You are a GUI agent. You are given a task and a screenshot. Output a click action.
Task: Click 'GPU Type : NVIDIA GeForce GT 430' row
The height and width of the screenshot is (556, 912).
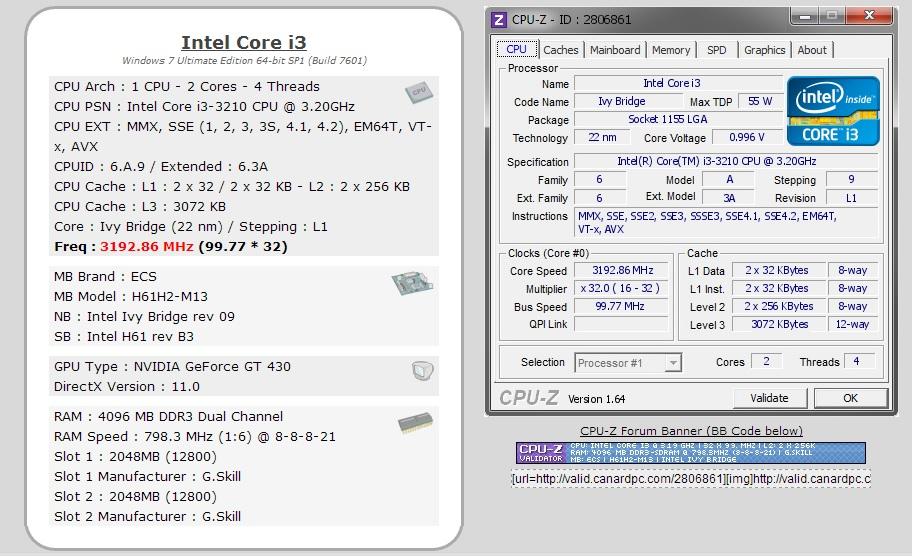click(172, 366)
